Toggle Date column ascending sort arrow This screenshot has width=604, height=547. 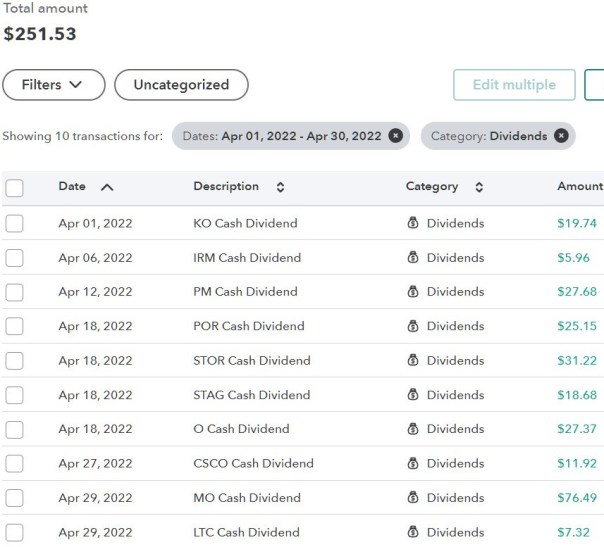click(107, 187)
